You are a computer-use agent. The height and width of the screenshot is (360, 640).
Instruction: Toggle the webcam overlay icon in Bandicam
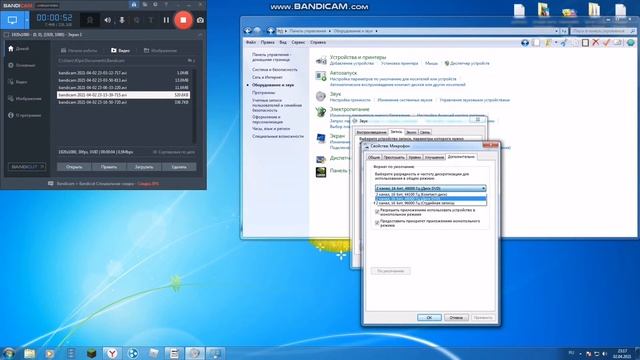coord(136,20)
